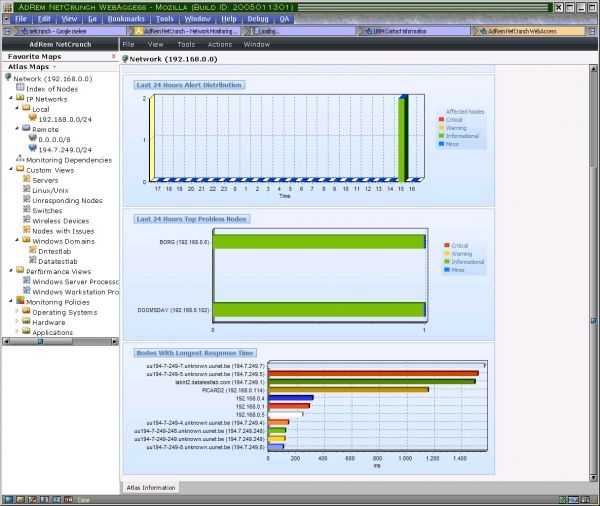Click the Applications folder icon
Screen dimensions: 600x506
26,331
